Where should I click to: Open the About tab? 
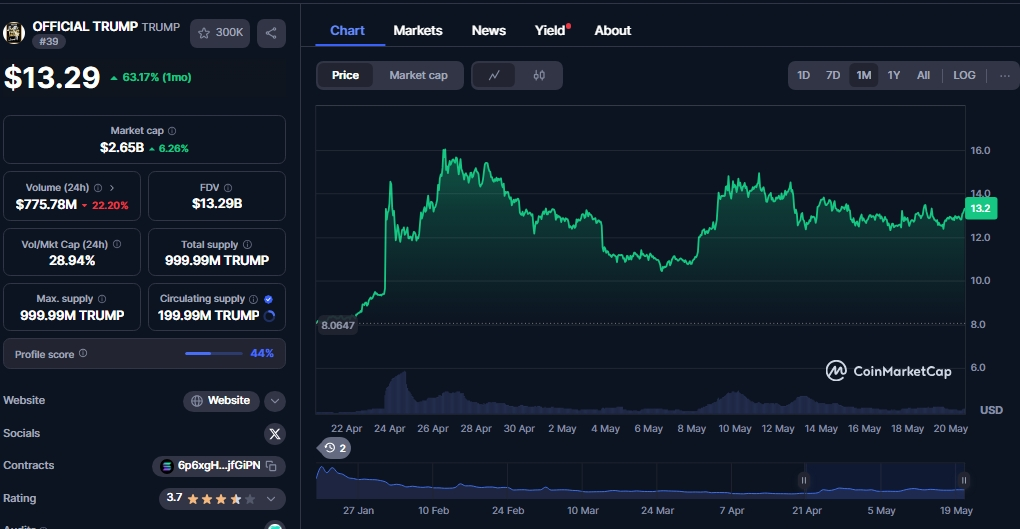[x=613, y=31]
